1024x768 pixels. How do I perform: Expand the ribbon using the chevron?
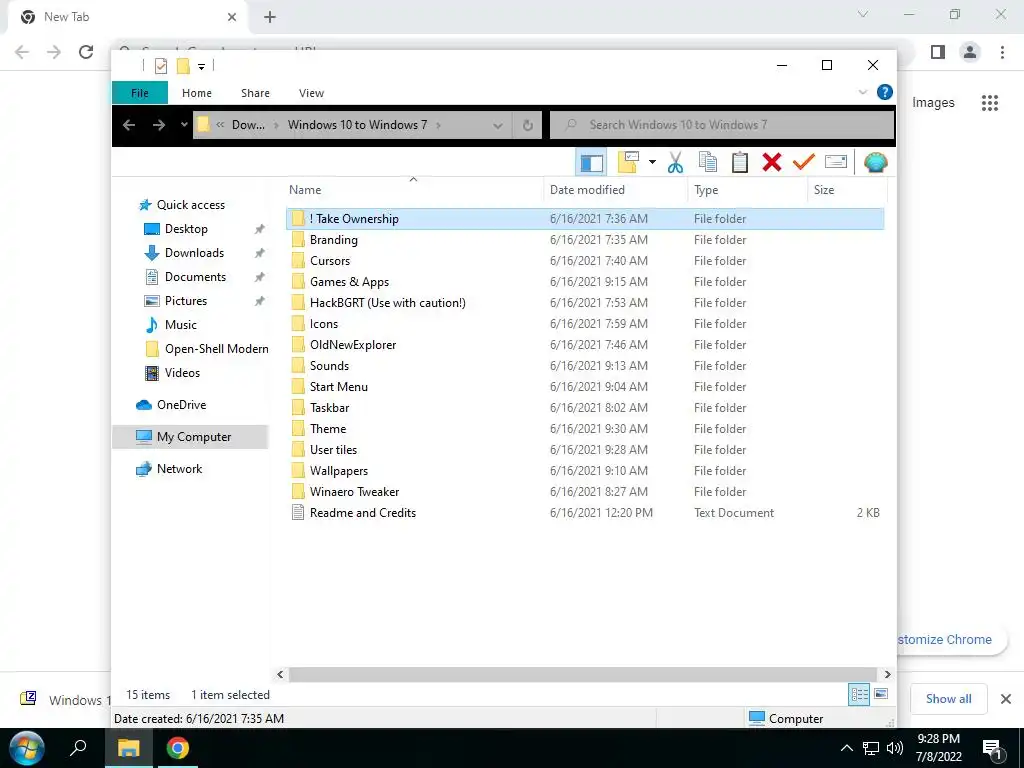tap(863, 92)
